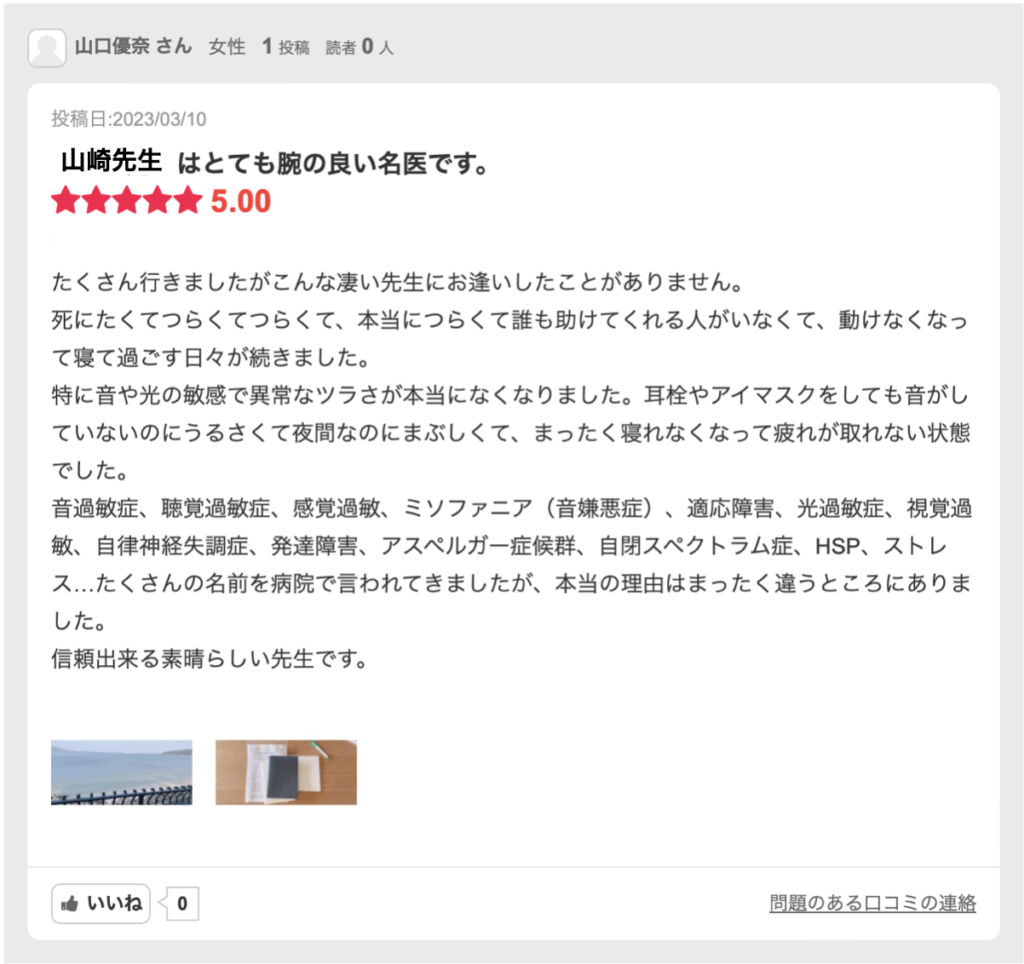Viewport: 1024px width, 964px height.
Task: Click the 女性 gender label
Action: pos(227,47)
